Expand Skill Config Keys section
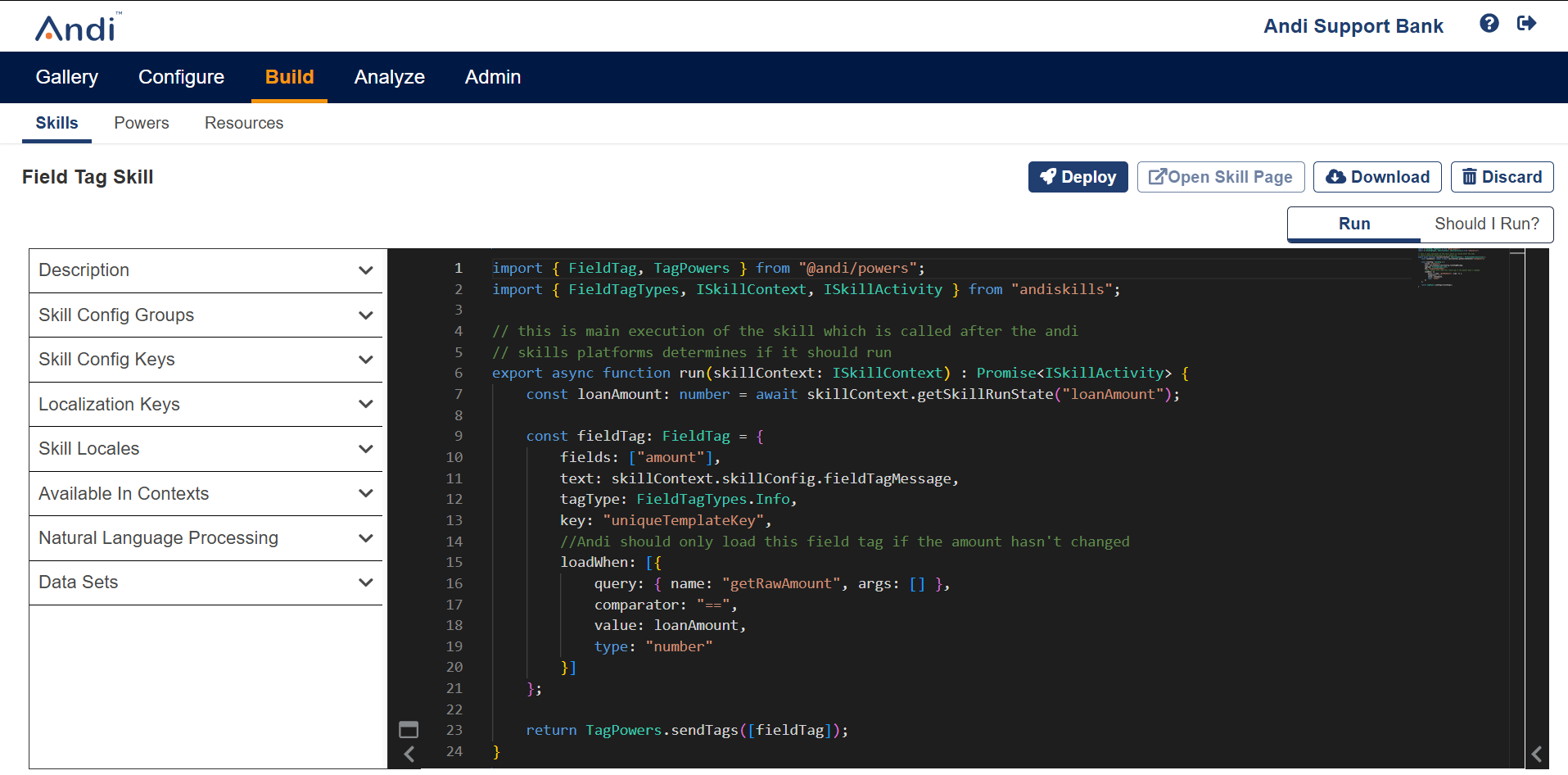 [206, 360]
